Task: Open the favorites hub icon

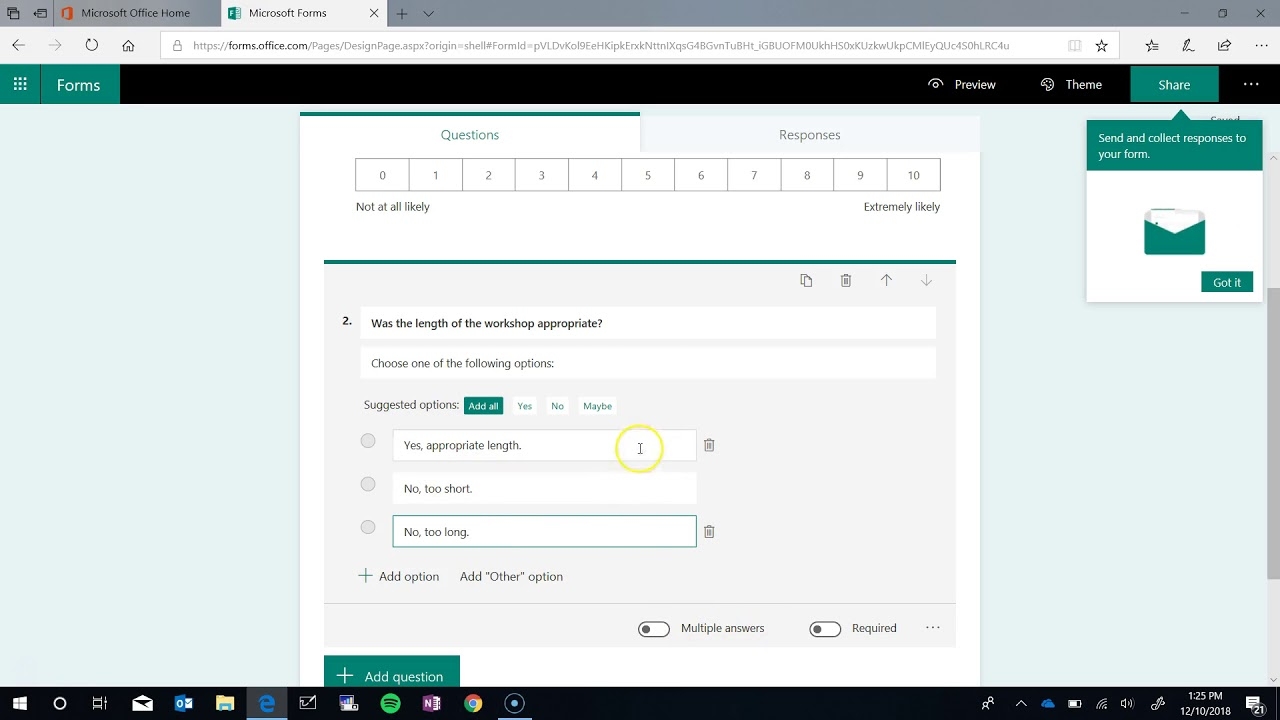Action: (x=1152, y=45)
